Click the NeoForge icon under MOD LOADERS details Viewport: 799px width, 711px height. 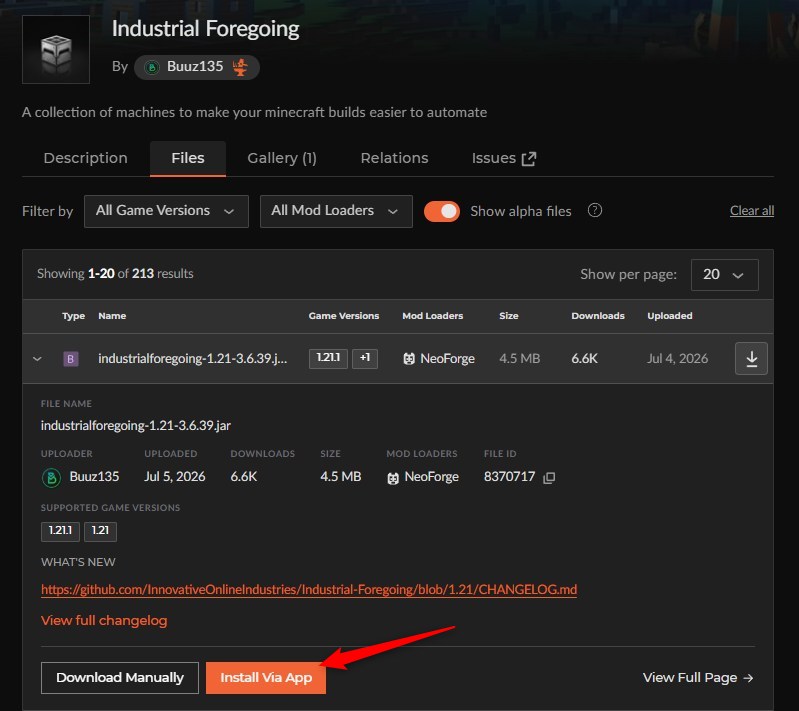pyautogui.click(x=392, y=478)
